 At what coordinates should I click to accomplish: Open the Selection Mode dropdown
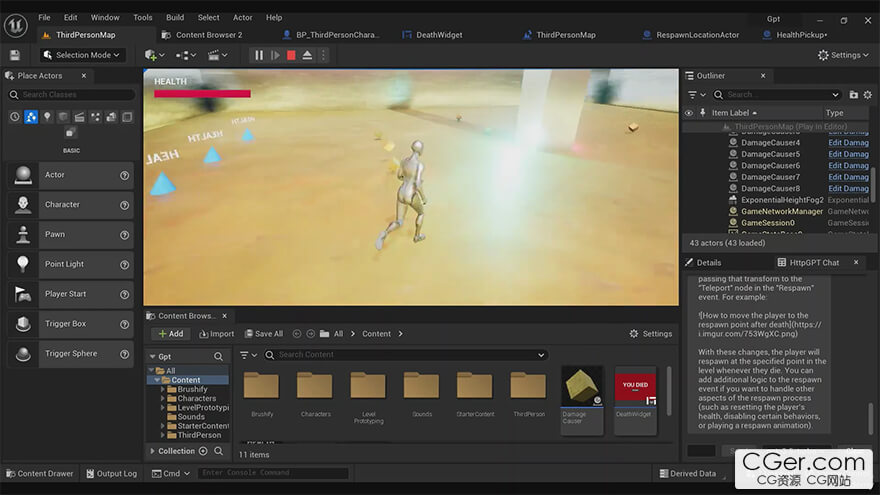point(82,55)
